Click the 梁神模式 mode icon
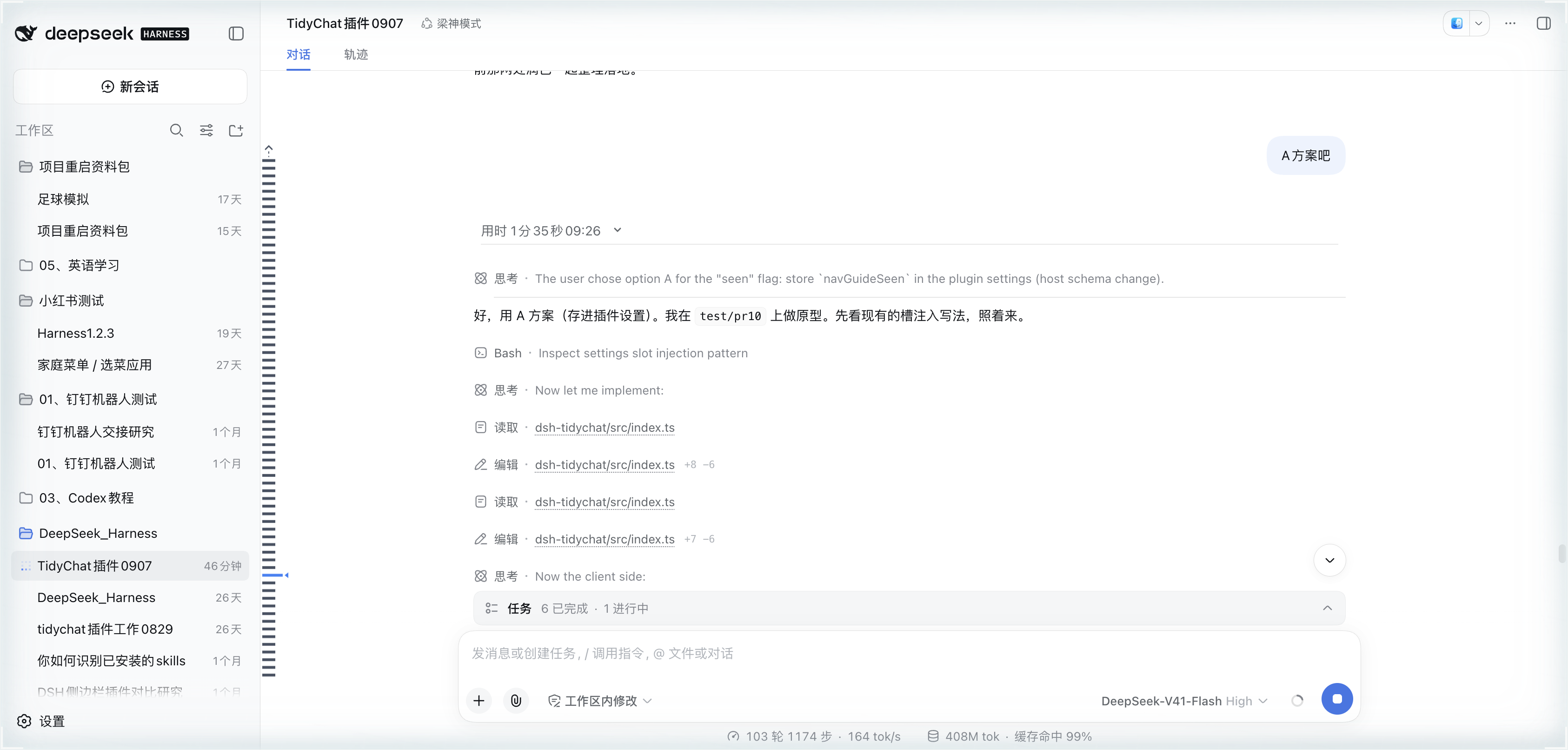Viewport: 1568px width, 750px height. pyautogui.click(x=427, y=23)
